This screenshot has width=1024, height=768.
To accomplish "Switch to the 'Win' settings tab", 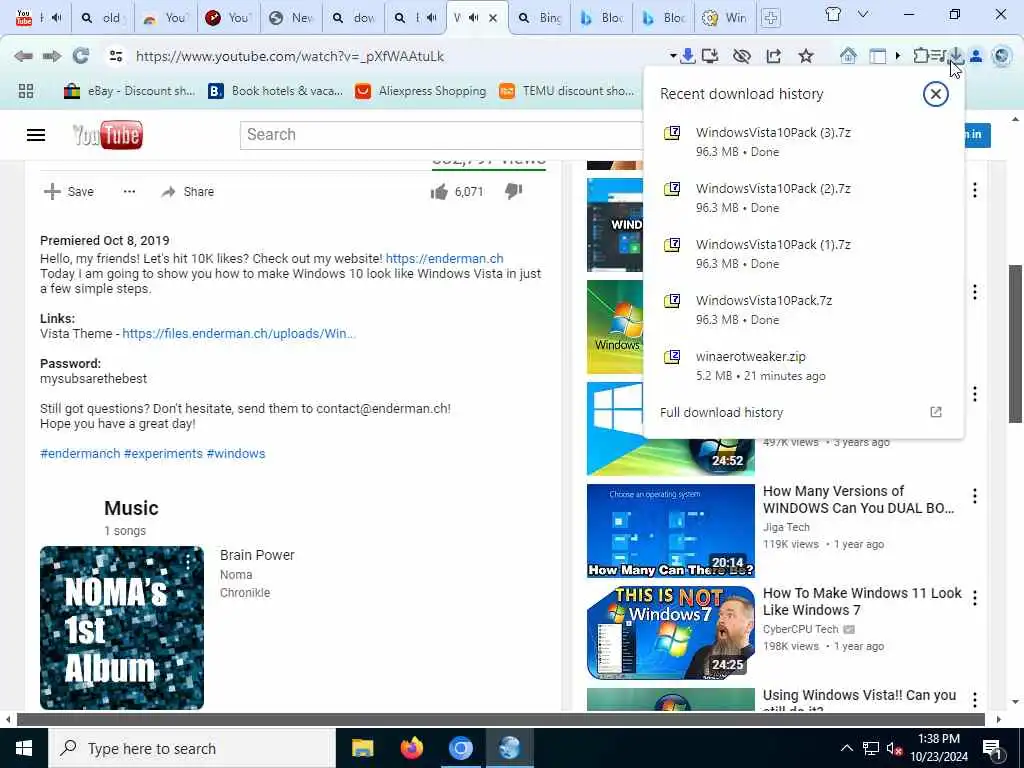I will point(726,18).
